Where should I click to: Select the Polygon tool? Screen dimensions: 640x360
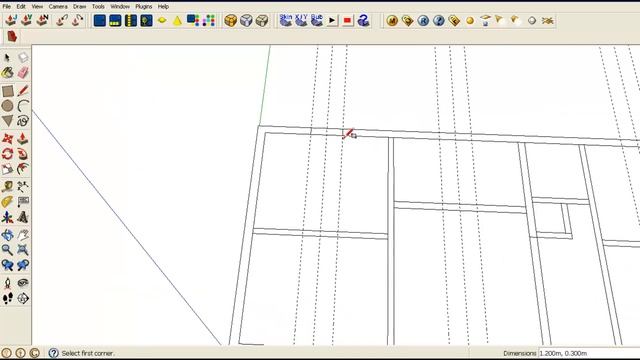pyautogui.click(x=7, y=121)
